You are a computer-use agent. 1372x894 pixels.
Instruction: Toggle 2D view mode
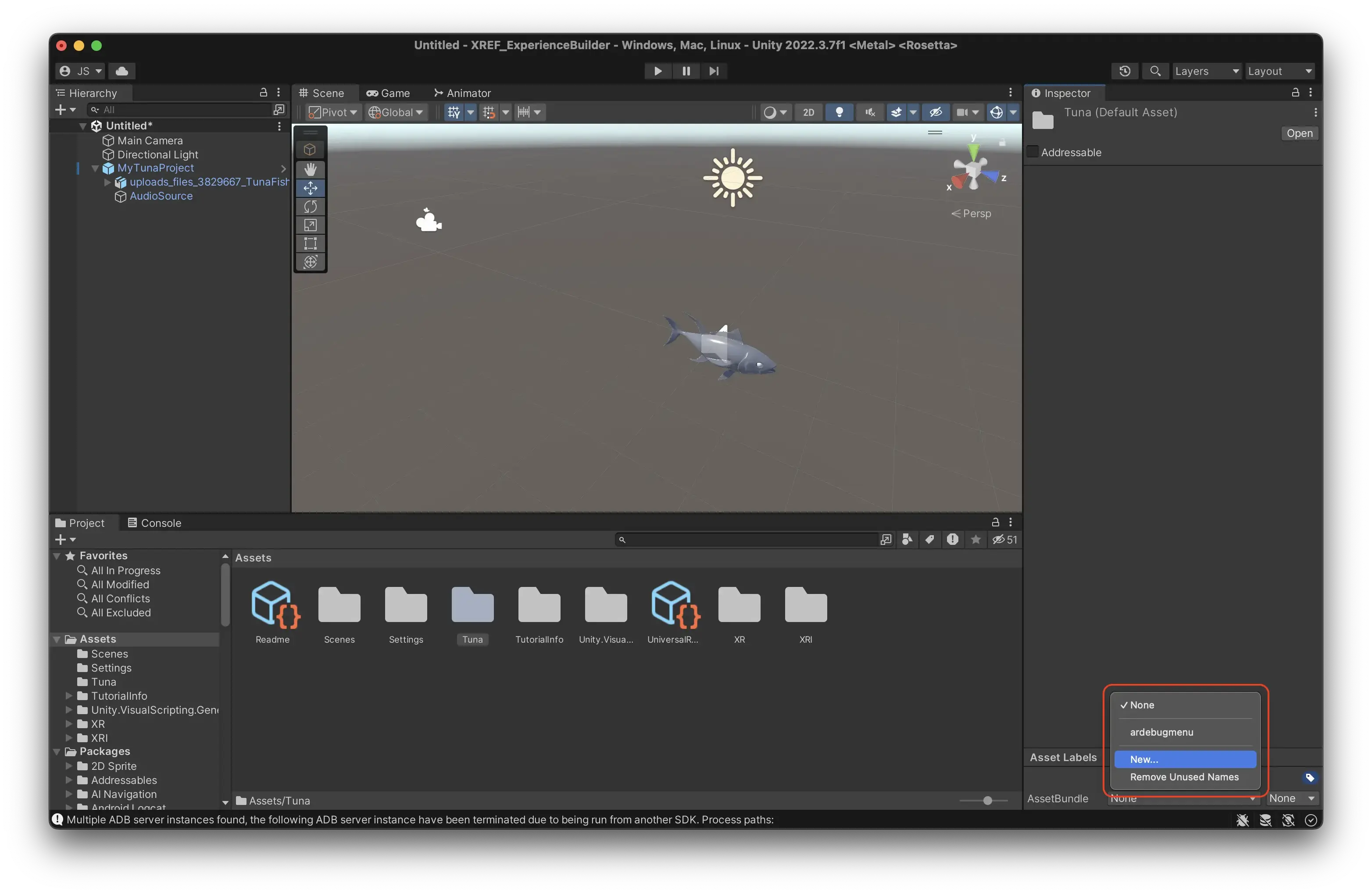[808, 112]
